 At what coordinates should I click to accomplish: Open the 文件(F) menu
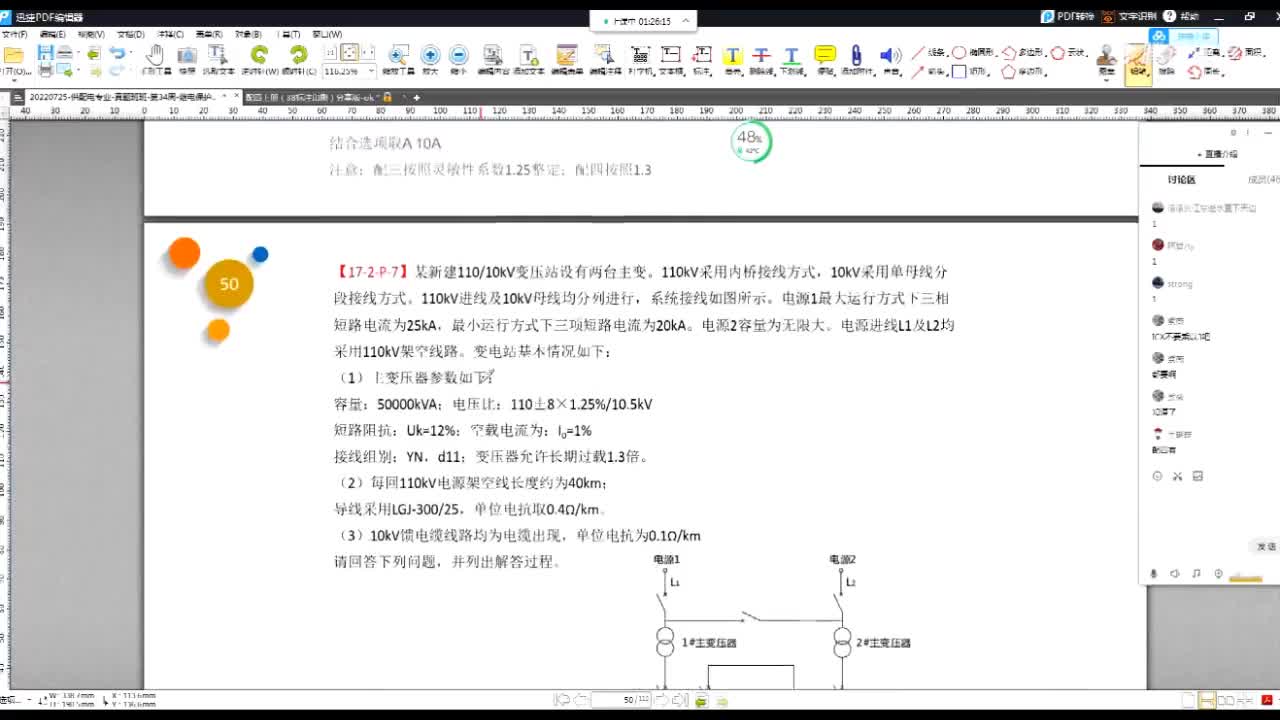14,34
